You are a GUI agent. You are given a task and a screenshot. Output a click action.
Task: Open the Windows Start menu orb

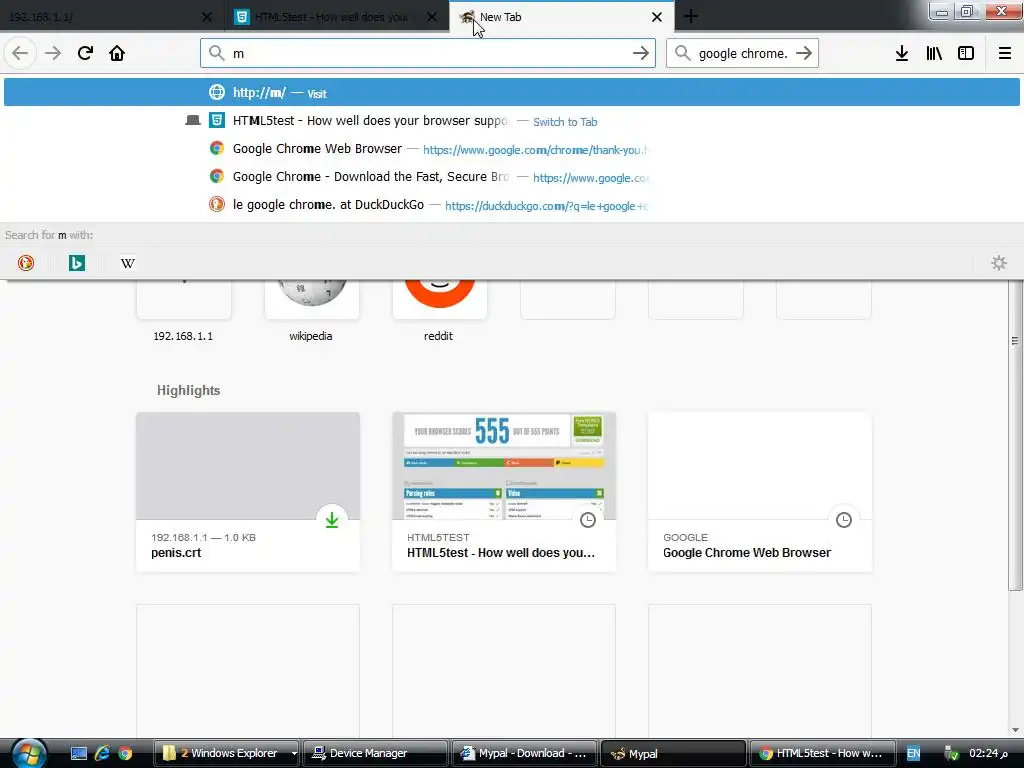[x=28, y=753]
